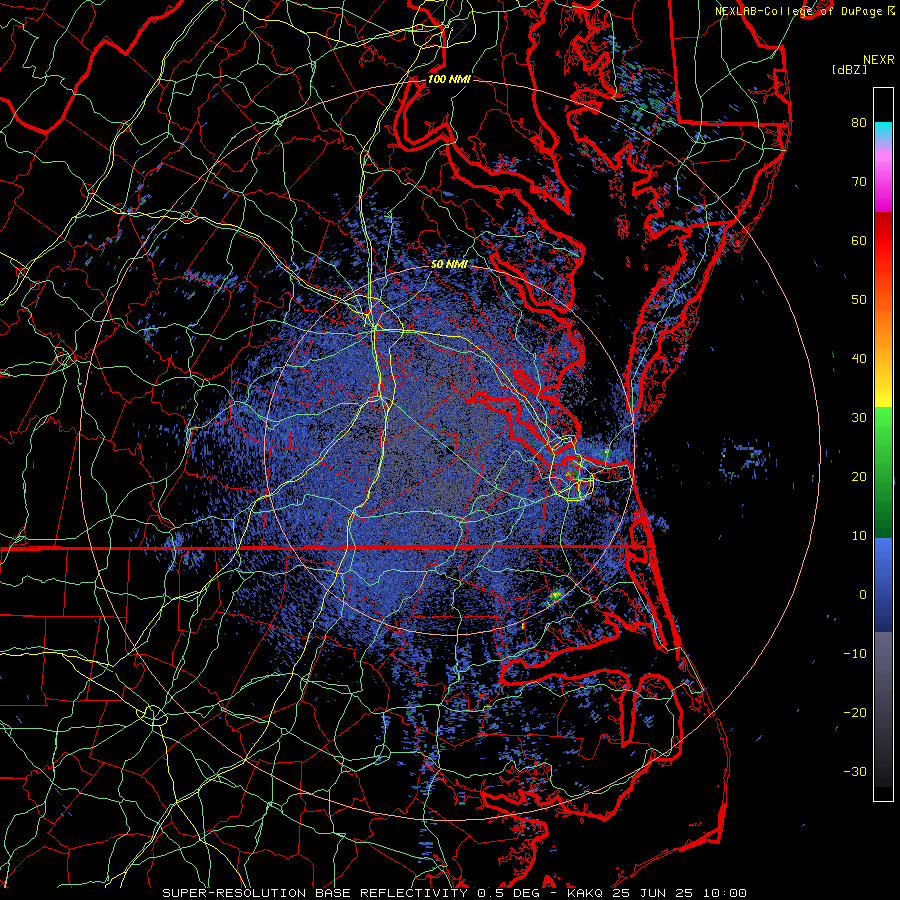This screenshot has width=900, height=900.
Task: Click the 80 dBZ legend value
Action: [859, 122]
